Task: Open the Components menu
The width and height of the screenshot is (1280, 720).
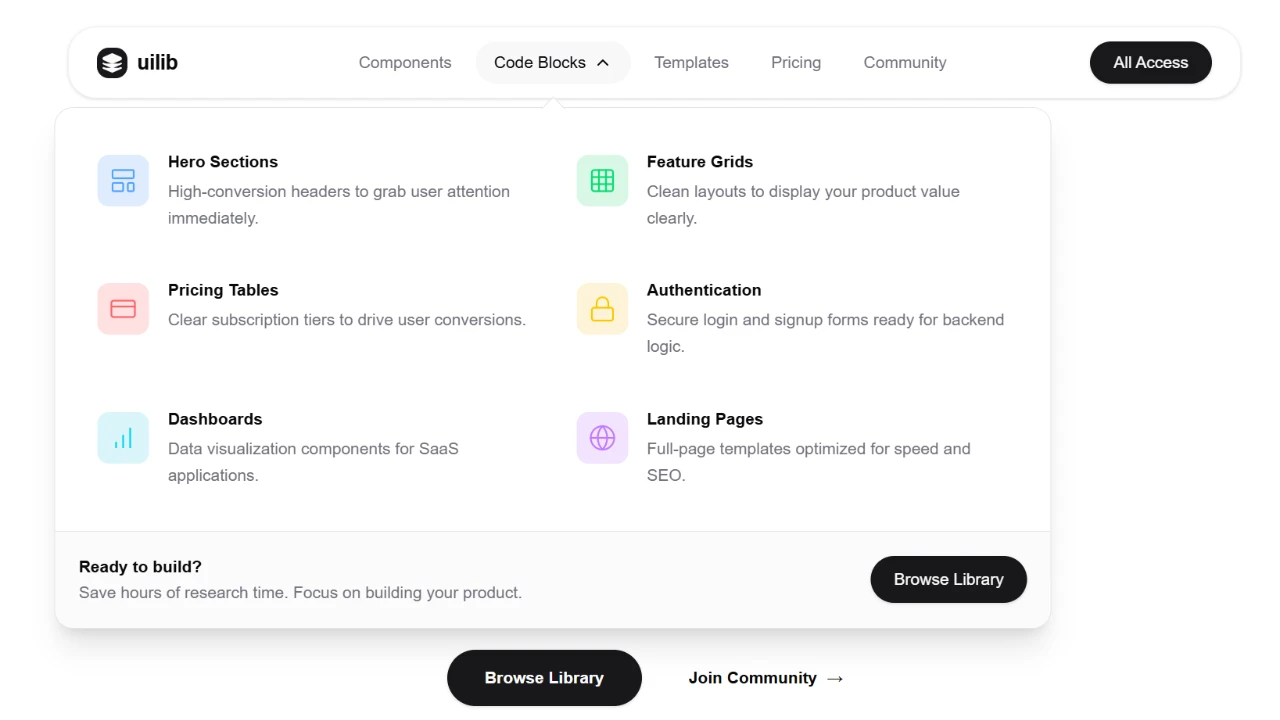Action: tap(405, 62)
